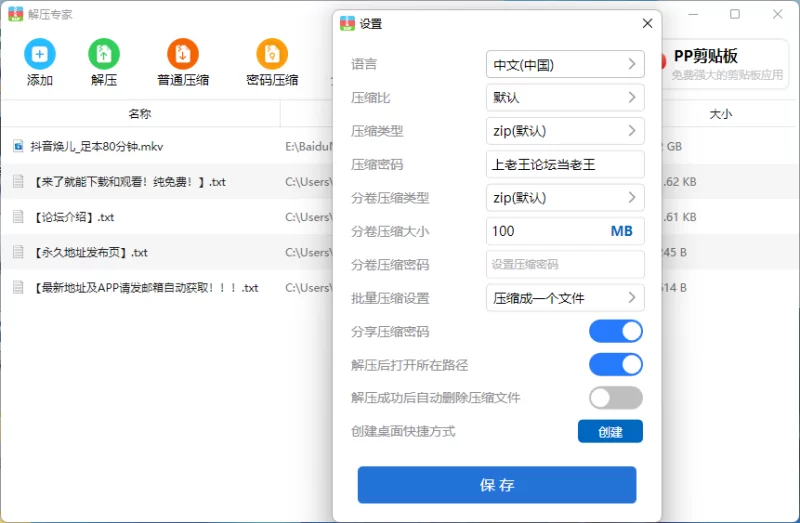The width and height of the screenshot is (800, 523).
Task: Click the .61 KB size cell
Action: [x=680, y=217]
